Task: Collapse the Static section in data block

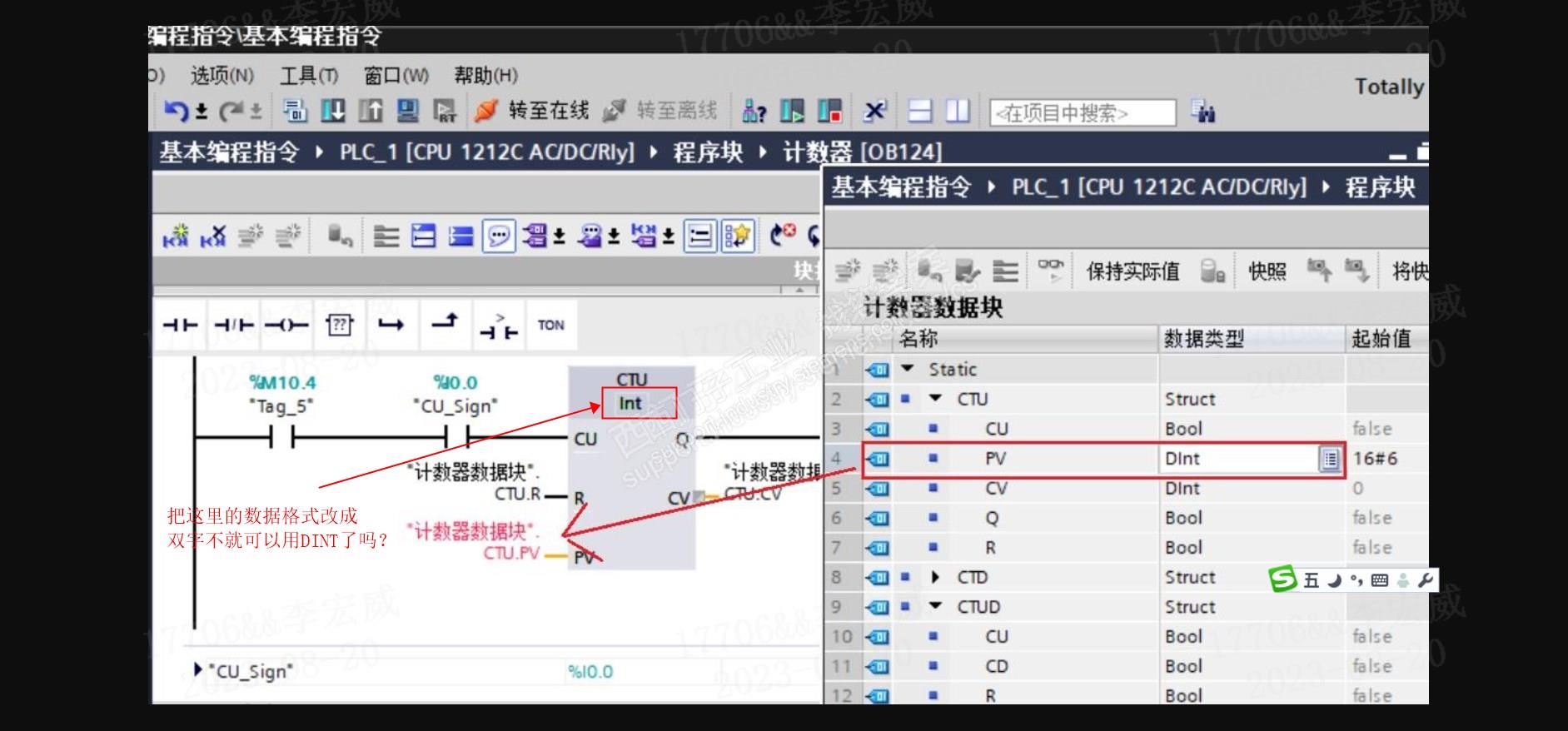Action: pyautogui.click(x=908, y=369)
